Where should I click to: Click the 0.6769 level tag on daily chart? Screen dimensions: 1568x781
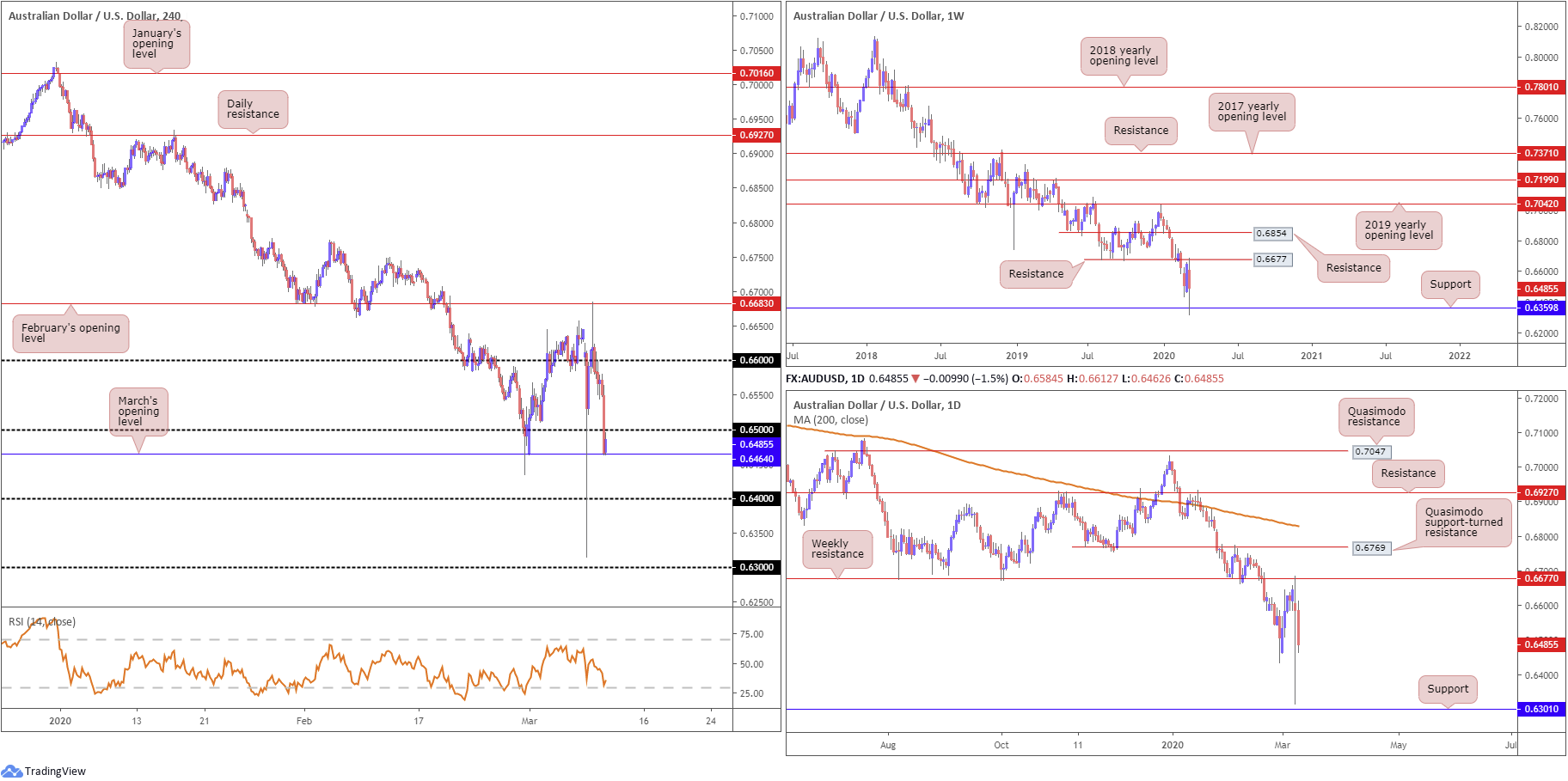(x=1370, y=548)
